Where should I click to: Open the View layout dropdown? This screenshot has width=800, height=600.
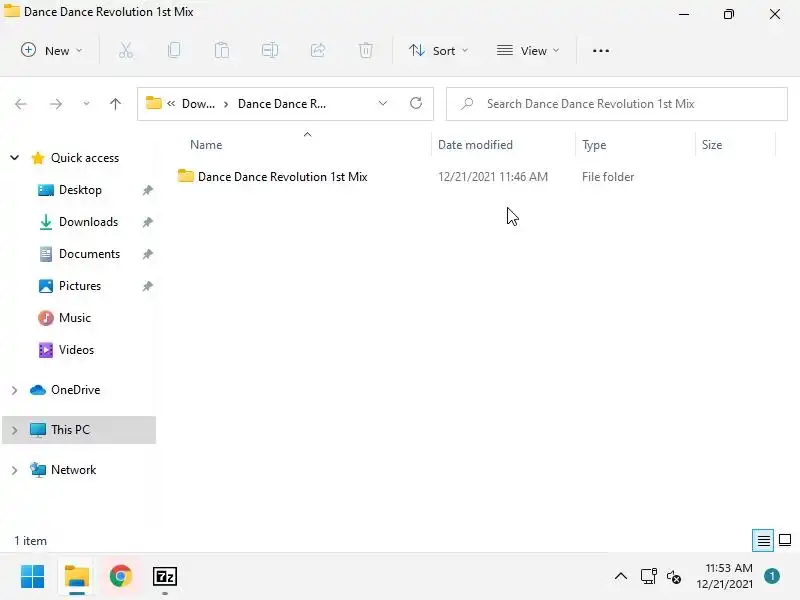[528, 51]
